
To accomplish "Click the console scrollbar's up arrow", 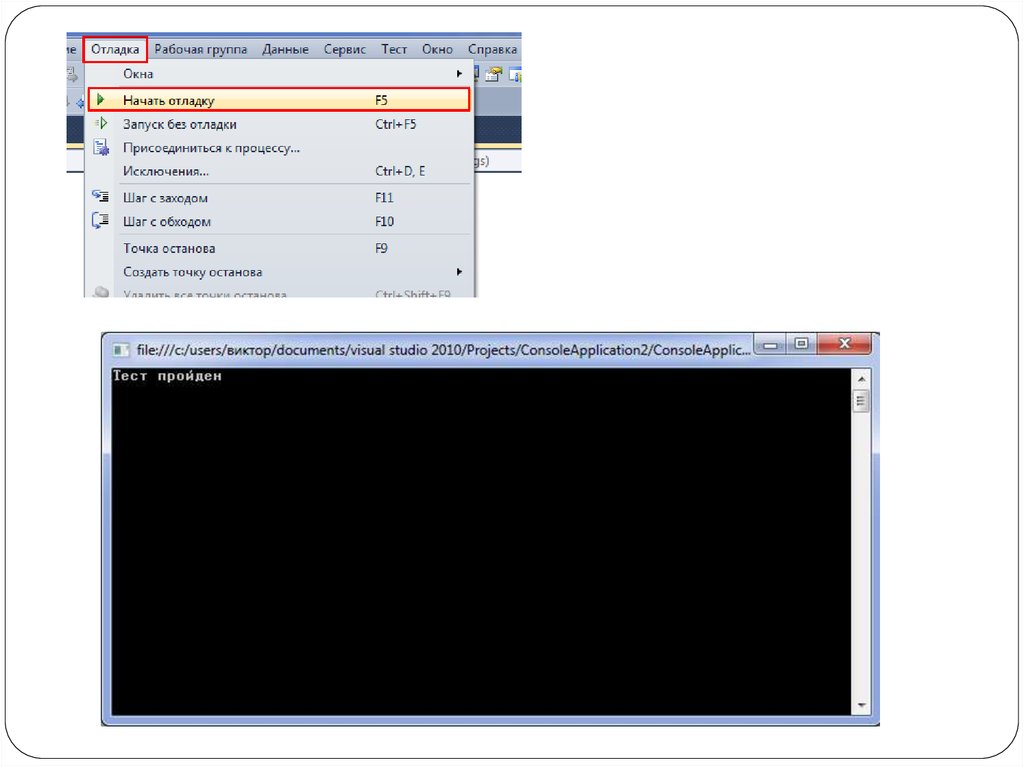I will [x=861, y=378].
